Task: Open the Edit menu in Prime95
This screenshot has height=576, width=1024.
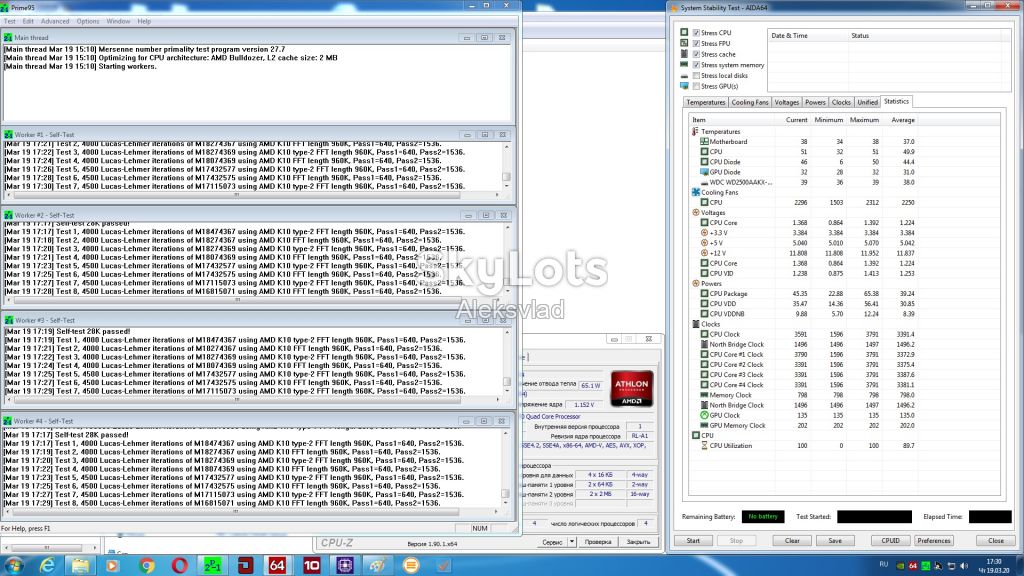Action: [28, 21]
